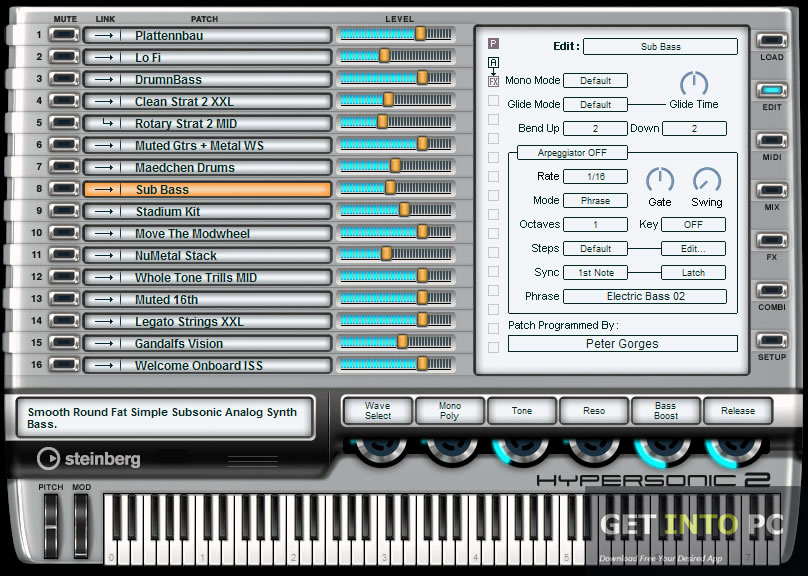Click the MOD wheel

(81, 526)
